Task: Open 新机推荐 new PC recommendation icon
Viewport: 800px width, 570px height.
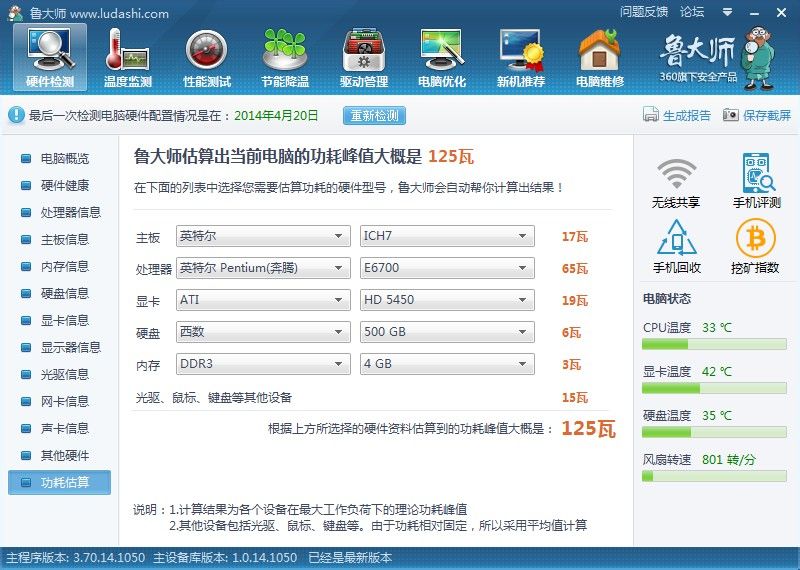Action: (x=521, y=57)
